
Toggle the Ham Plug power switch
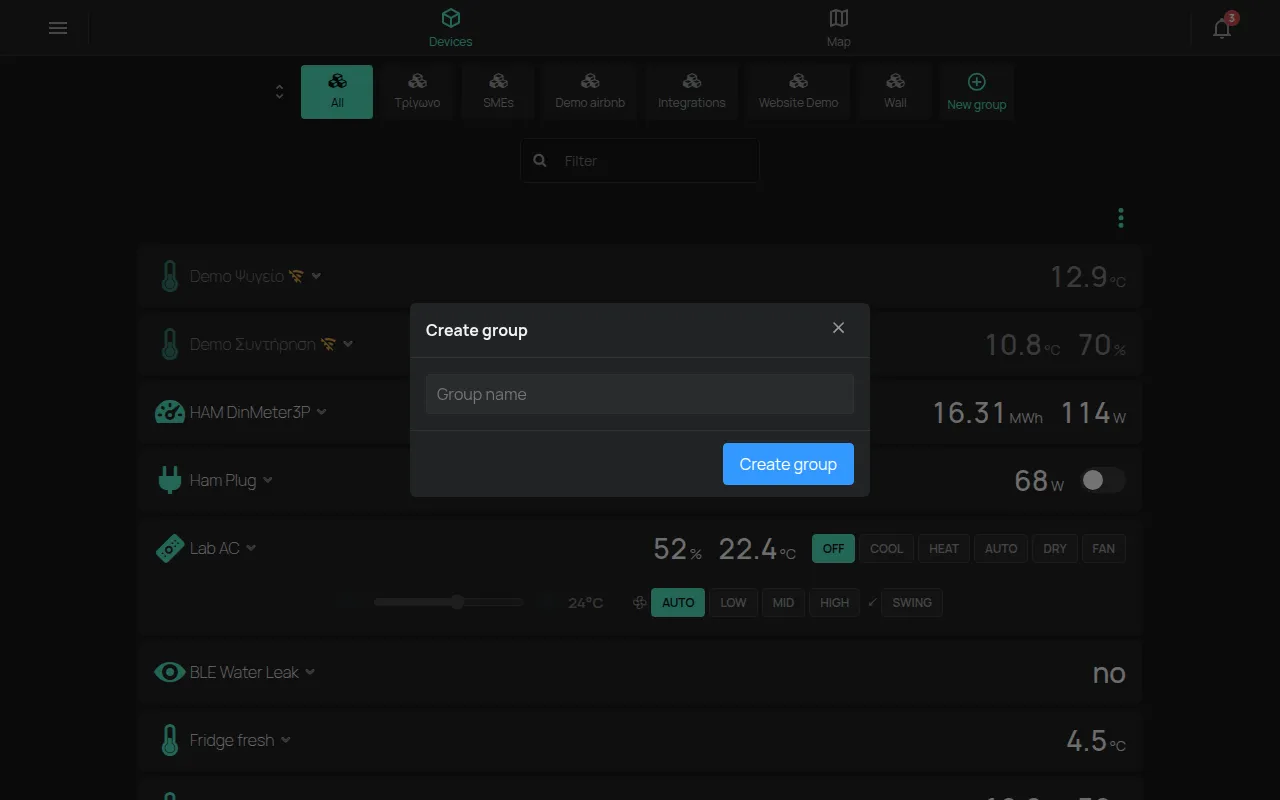tap(1103, 480)
